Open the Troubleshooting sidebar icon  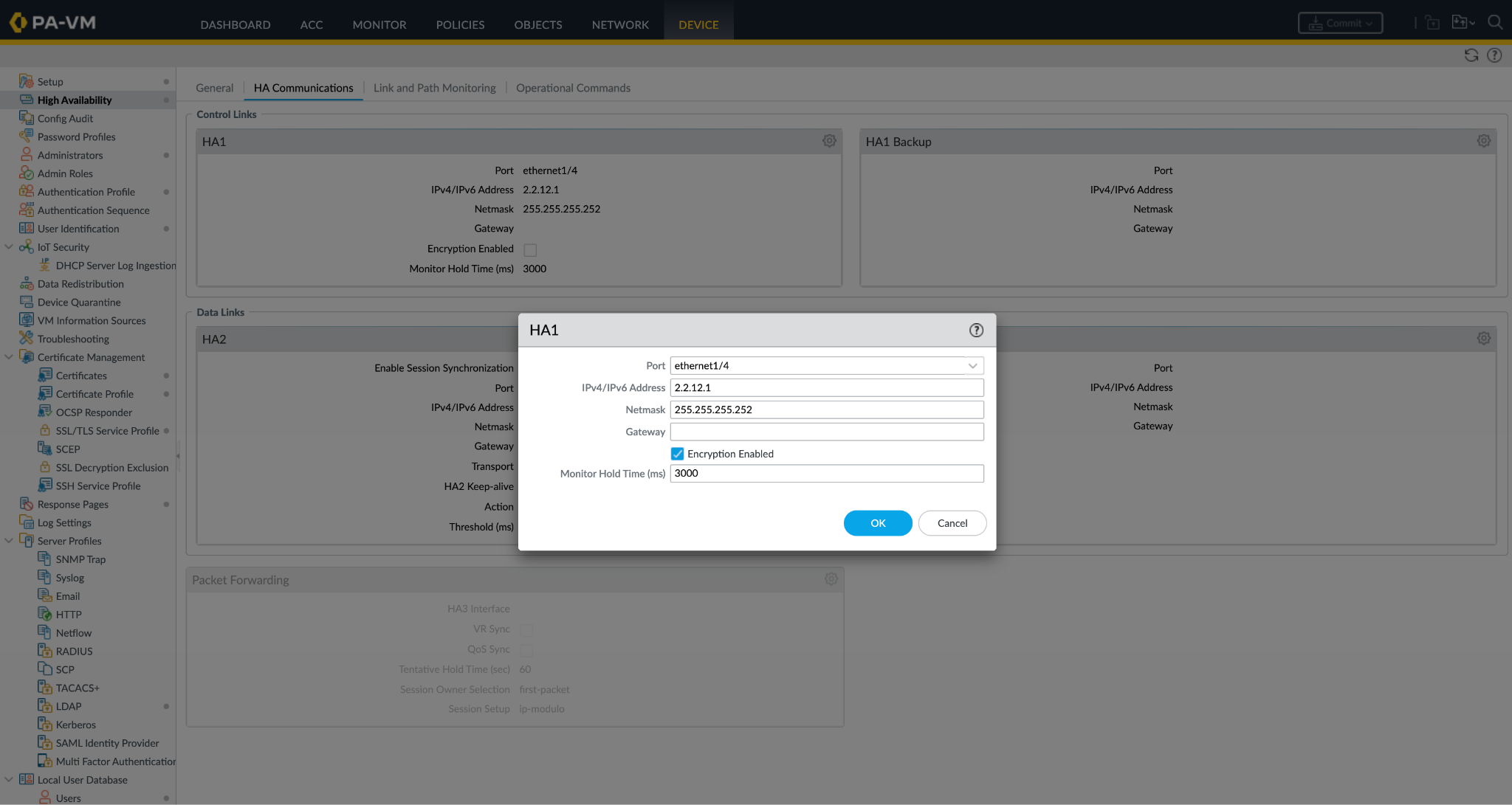(x=27, y=339)
